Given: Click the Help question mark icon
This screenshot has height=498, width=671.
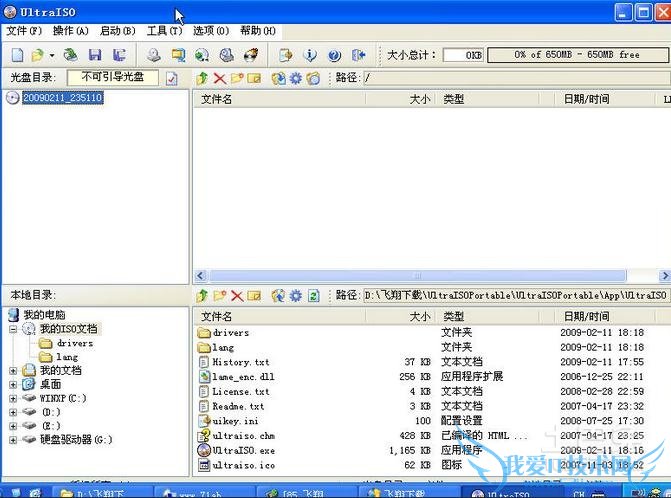Looking at the screenshot, I should 334,55.
